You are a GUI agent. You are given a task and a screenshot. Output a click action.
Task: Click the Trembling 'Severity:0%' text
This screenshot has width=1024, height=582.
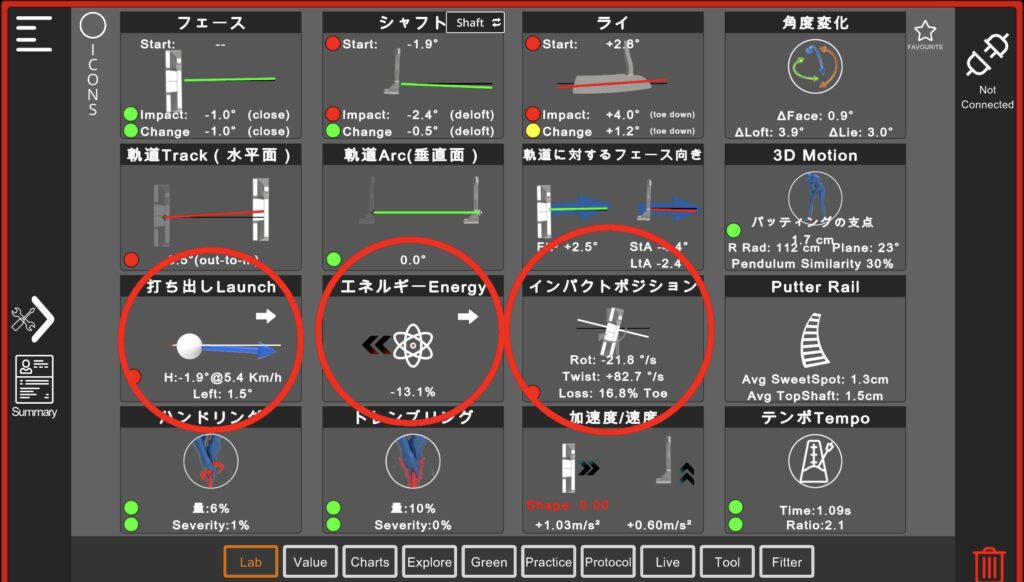tap(411, 525)
